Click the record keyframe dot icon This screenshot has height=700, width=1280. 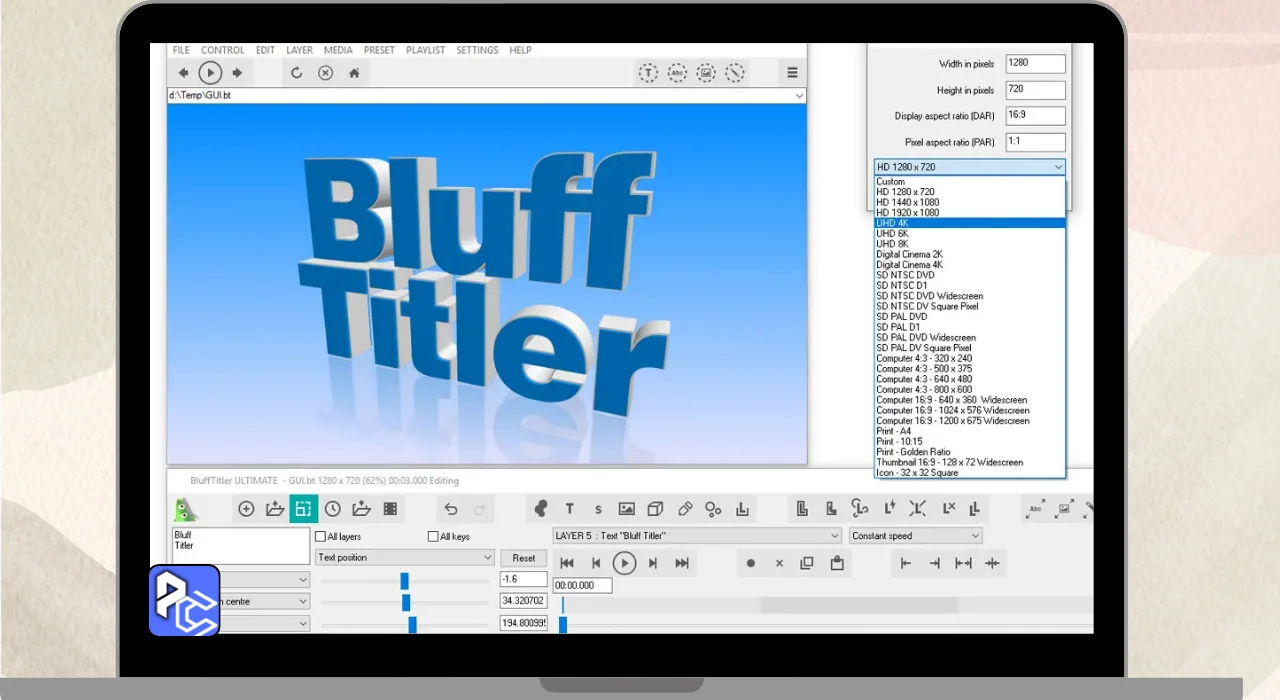pyautogui.click(x=751, y=564)
